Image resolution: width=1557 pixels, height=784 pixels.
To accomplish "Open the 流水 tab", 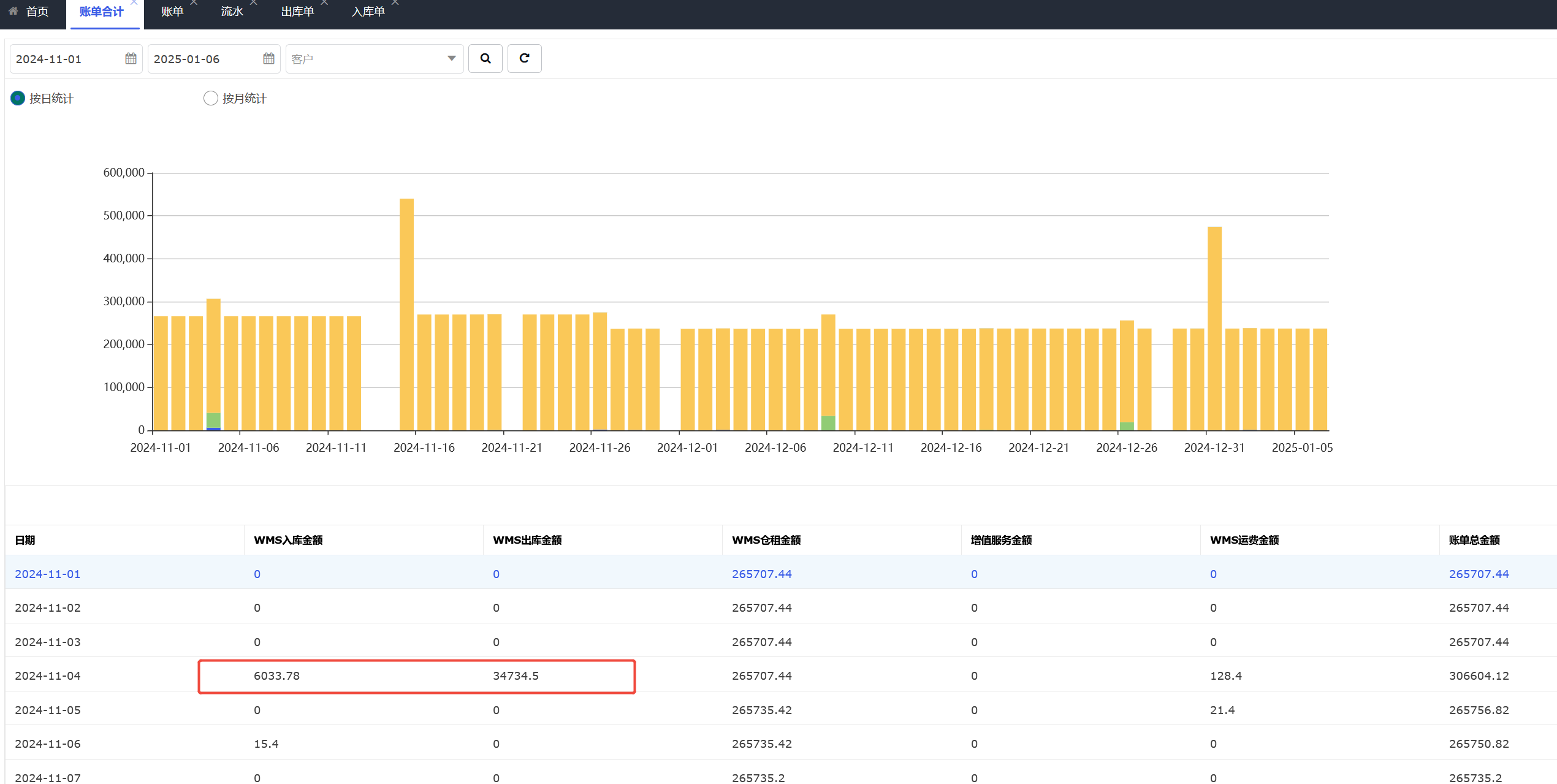I will coord(232,12).
